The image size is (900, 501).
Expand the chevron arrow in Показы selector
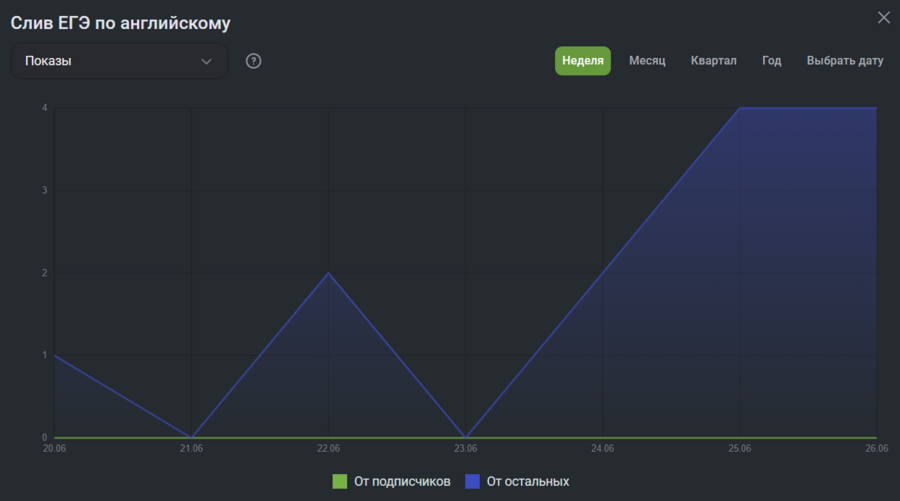tap(206, 61)
